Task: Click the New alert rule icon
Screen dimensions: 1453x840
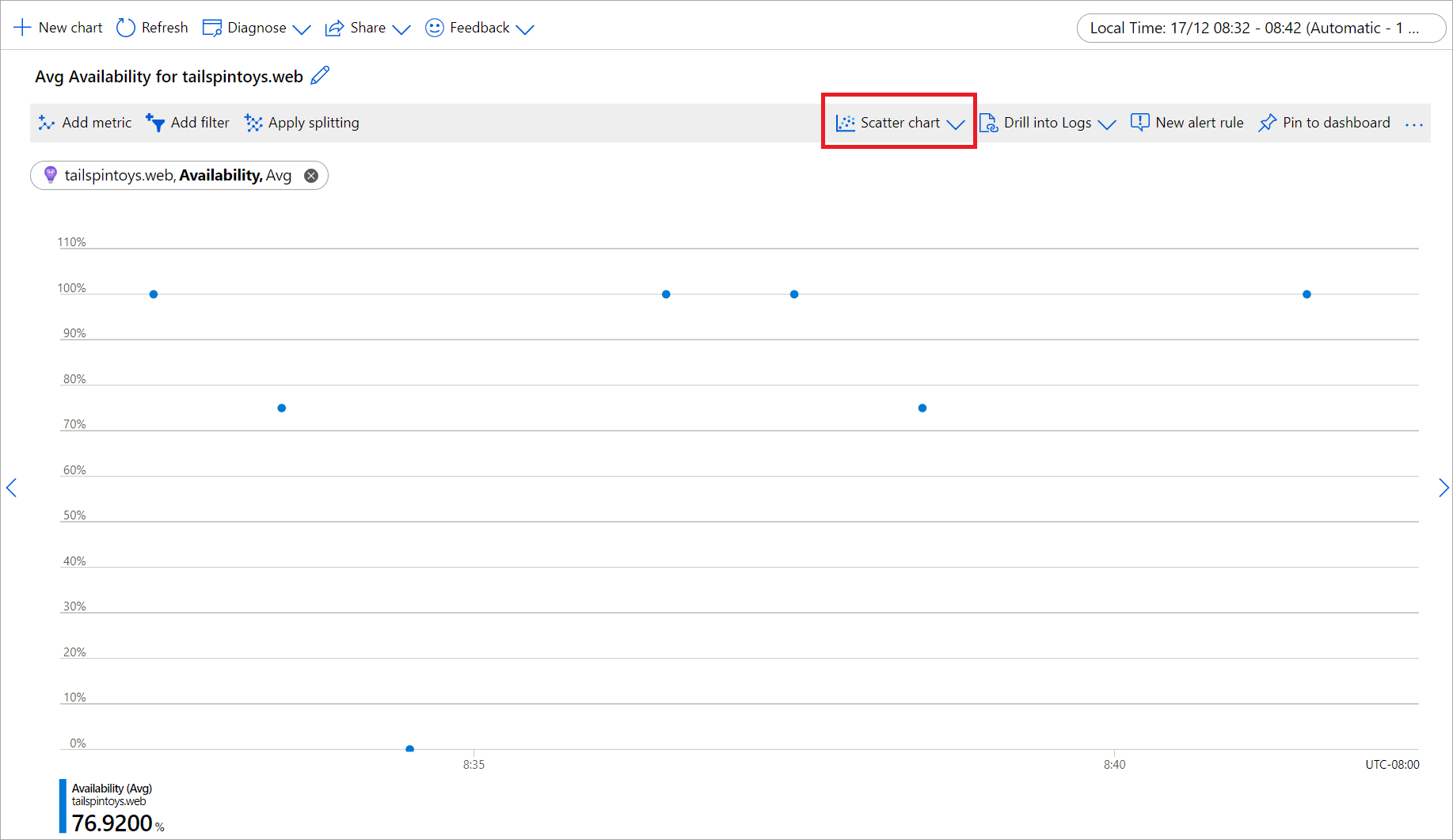Action: tap(1139, 123)
